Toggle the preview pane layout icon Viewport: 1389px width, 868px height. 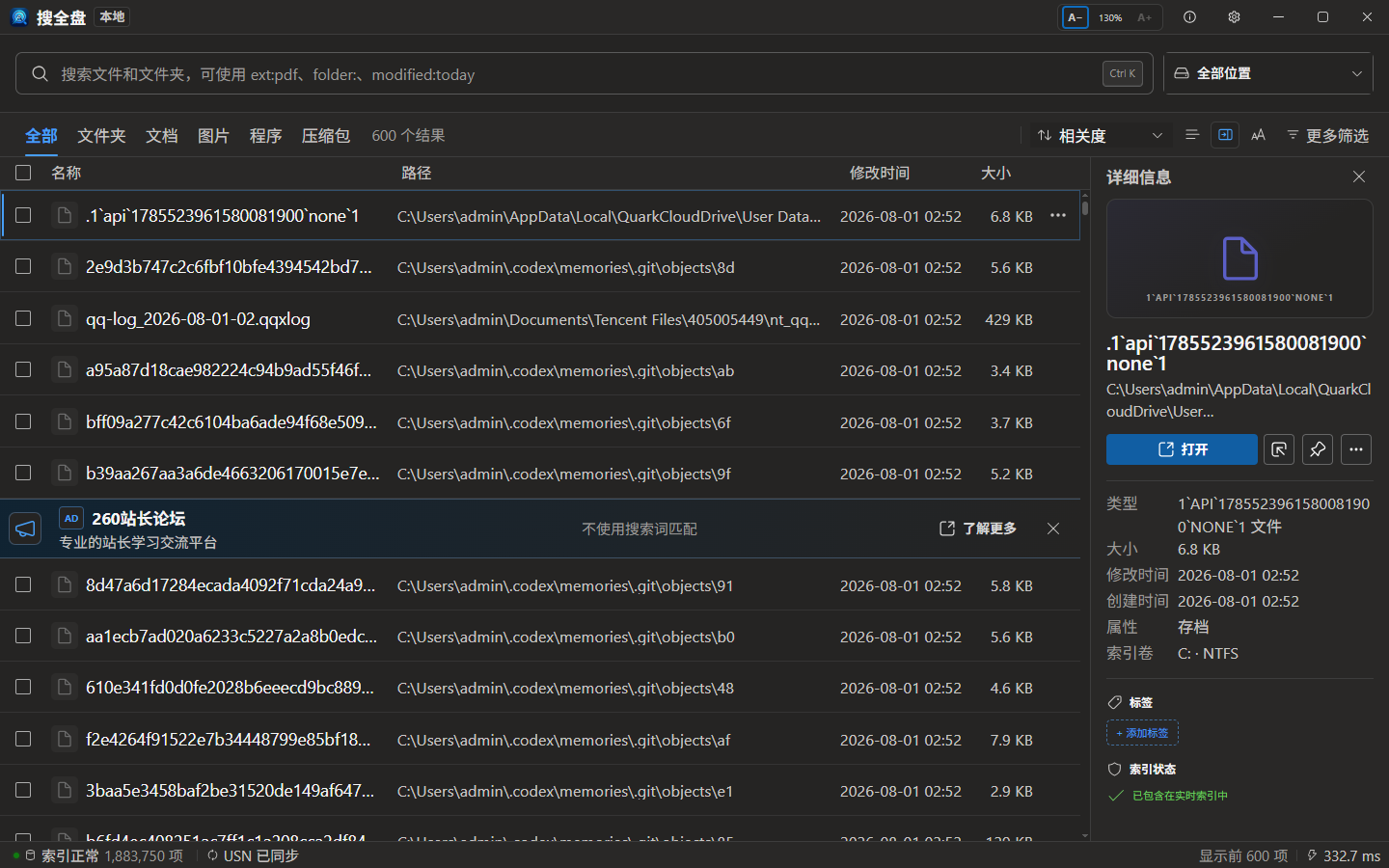coord(1225,135)
